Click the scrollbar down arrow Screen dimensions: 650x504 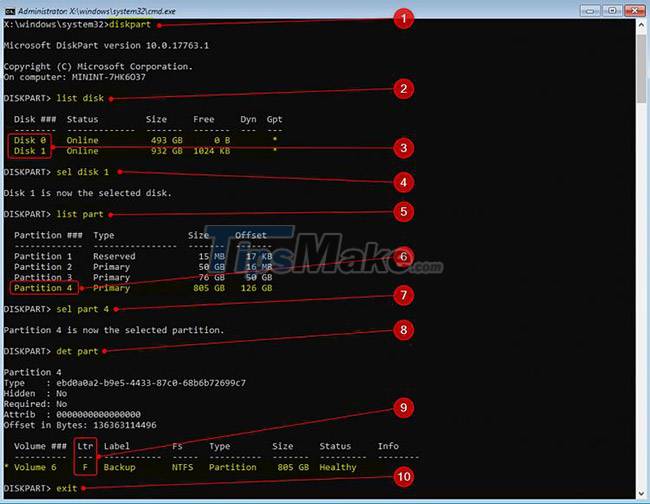click(x=642, y=493)
